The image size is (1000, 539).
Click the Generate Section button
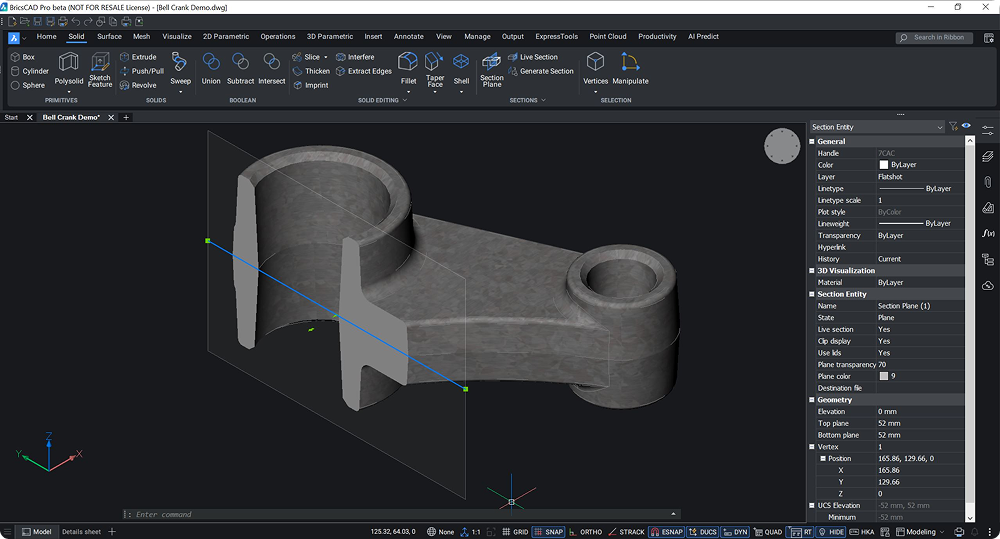[541, 71]
